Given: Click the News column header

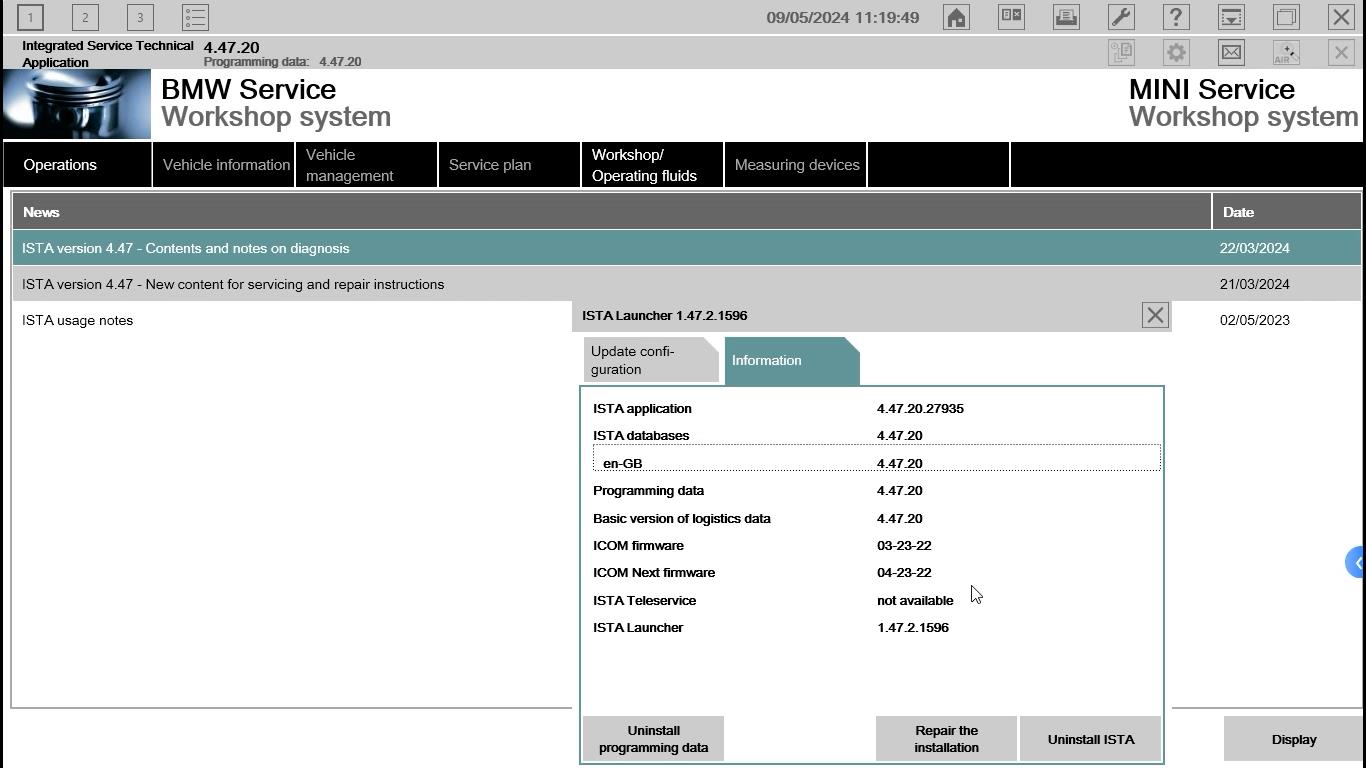Looking at the screenshot, I should pyautogui.click(x=612, y=212).
